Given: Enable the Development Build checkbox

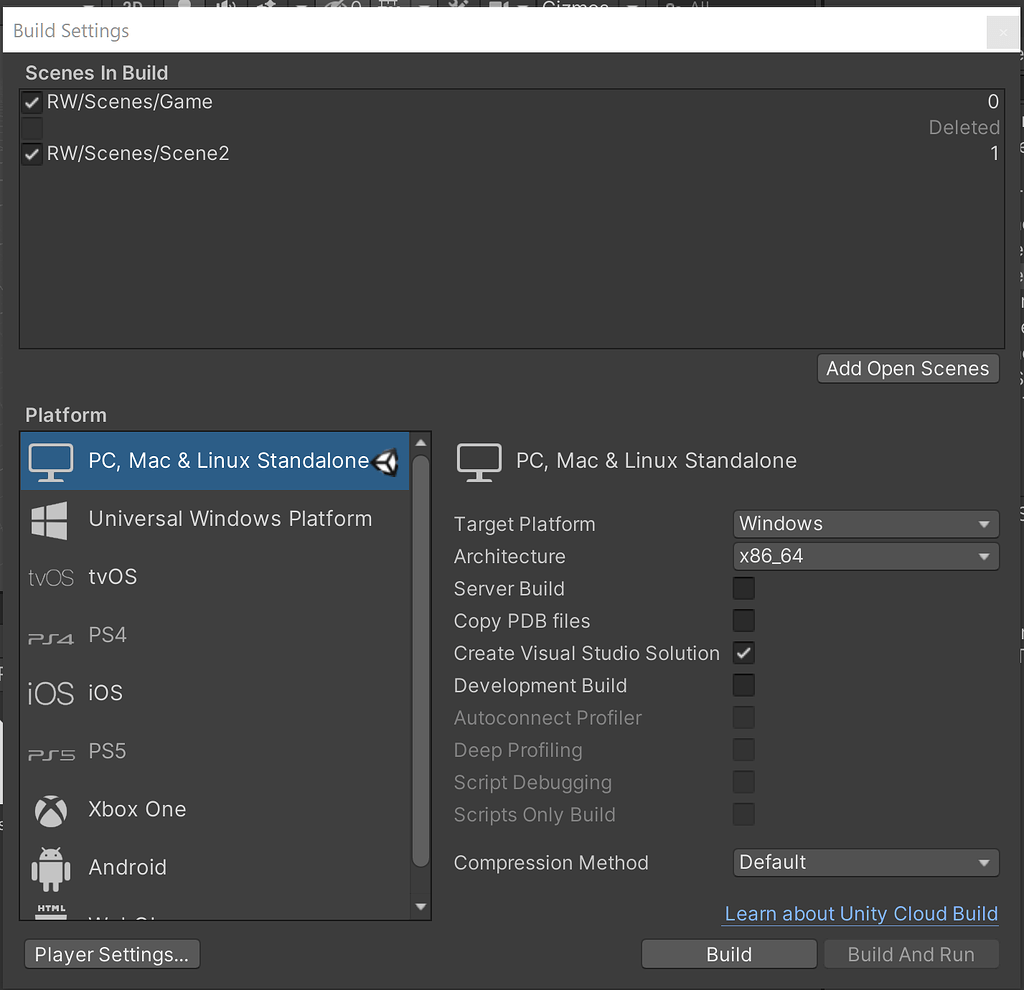Looking at the screenshot, I should tap(743, 686).
